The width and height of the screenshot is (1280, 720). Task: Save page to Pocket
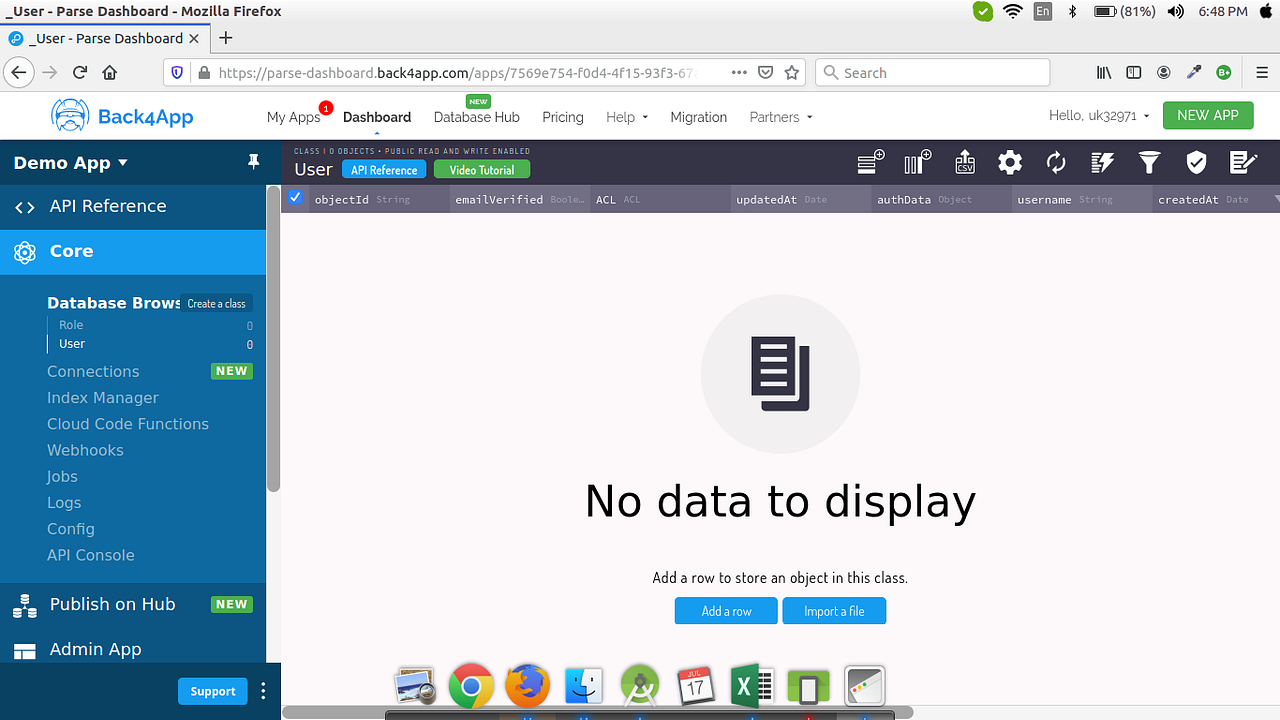pos(765,72)
